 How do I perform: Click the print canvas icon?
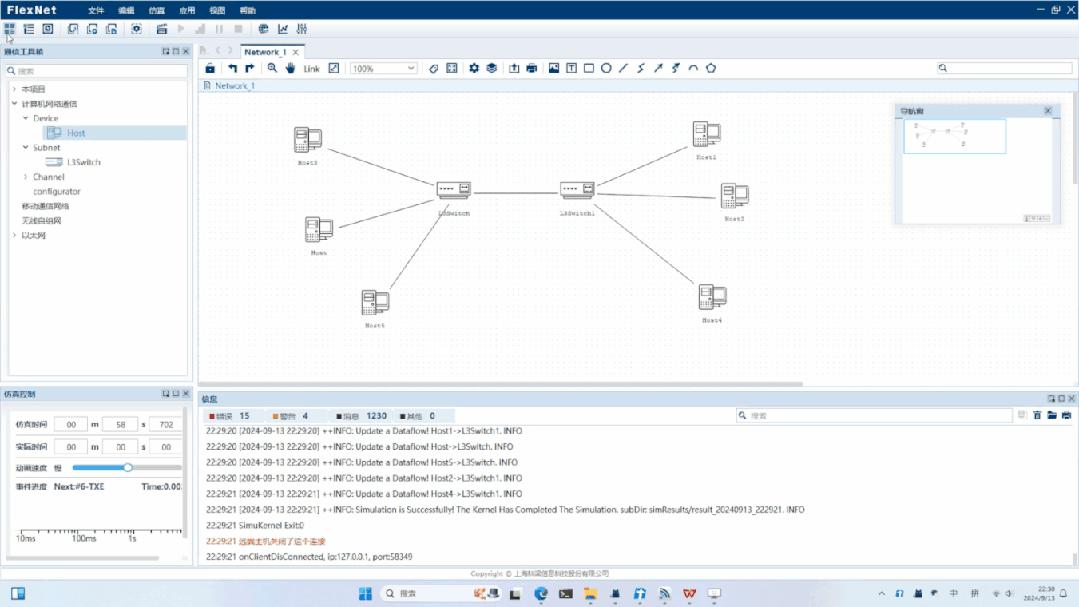[533, 68]
